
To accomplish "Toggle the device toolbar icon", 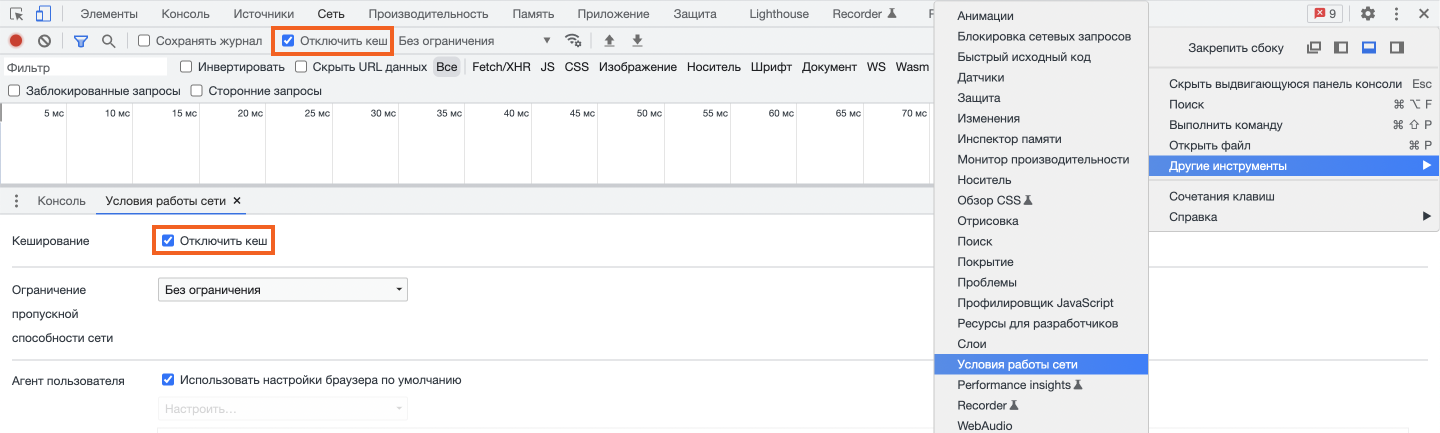I will pyautogui.click(x=44, y=14).
